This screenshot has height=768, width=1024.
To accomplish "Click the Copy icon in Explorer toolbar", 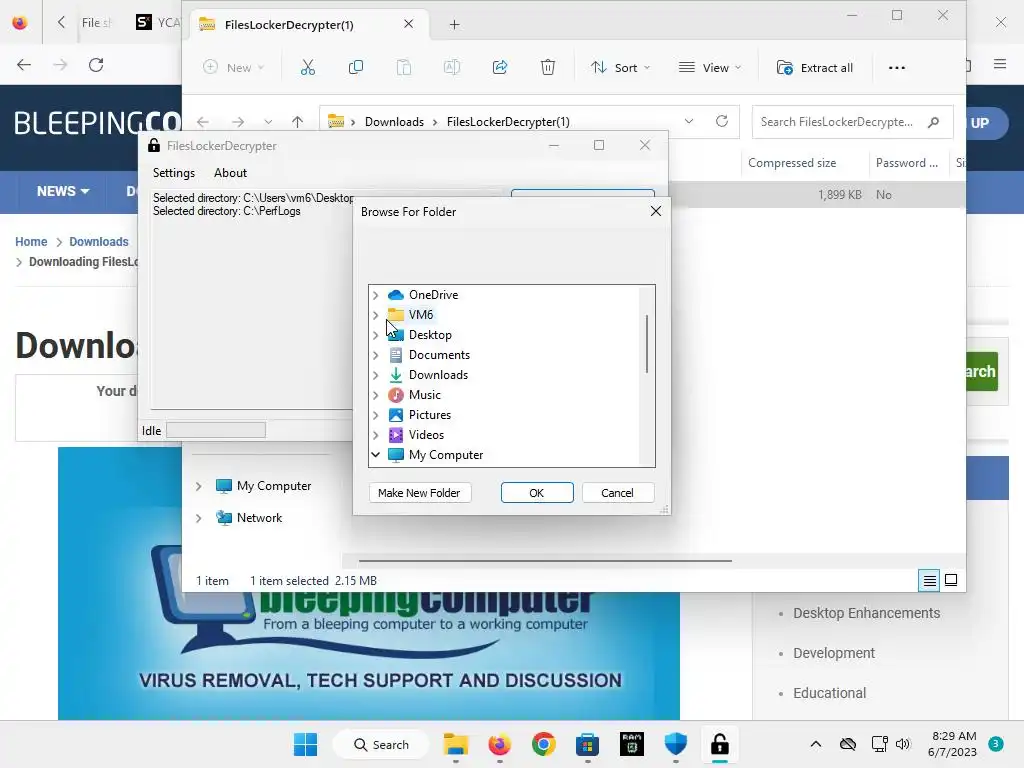I will [x=356, y=67].
